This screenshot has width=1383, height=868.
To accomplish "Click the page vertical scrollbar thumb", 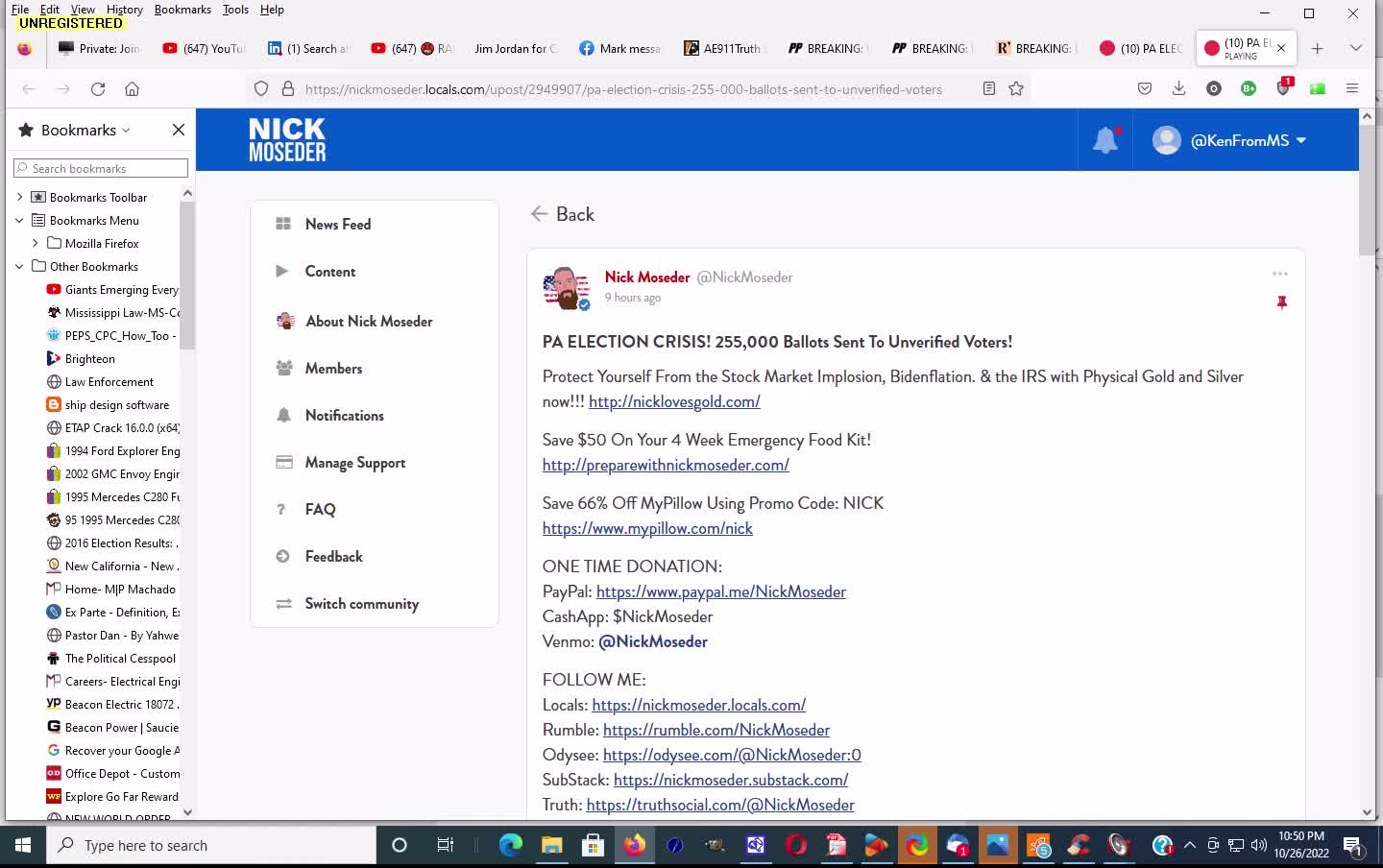I will pyautogui.click(x=1368, y=188).
